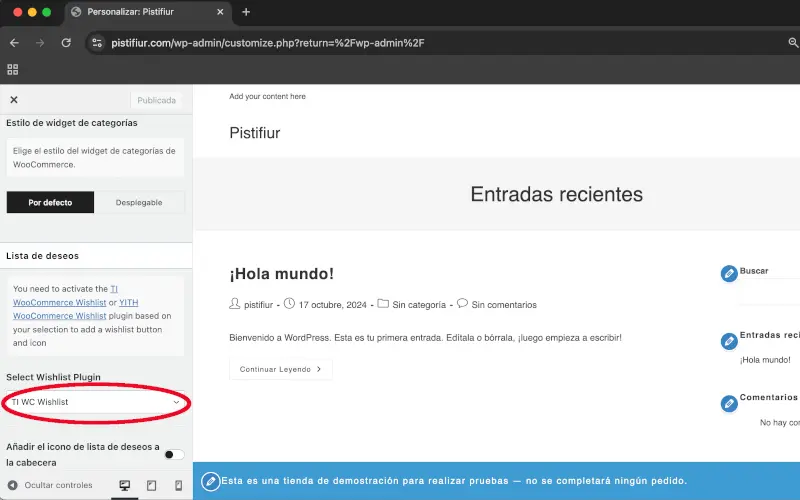This screenshot has width=800, height=500.
Task: Open site information icon in address bar
Action: point(97,43)
